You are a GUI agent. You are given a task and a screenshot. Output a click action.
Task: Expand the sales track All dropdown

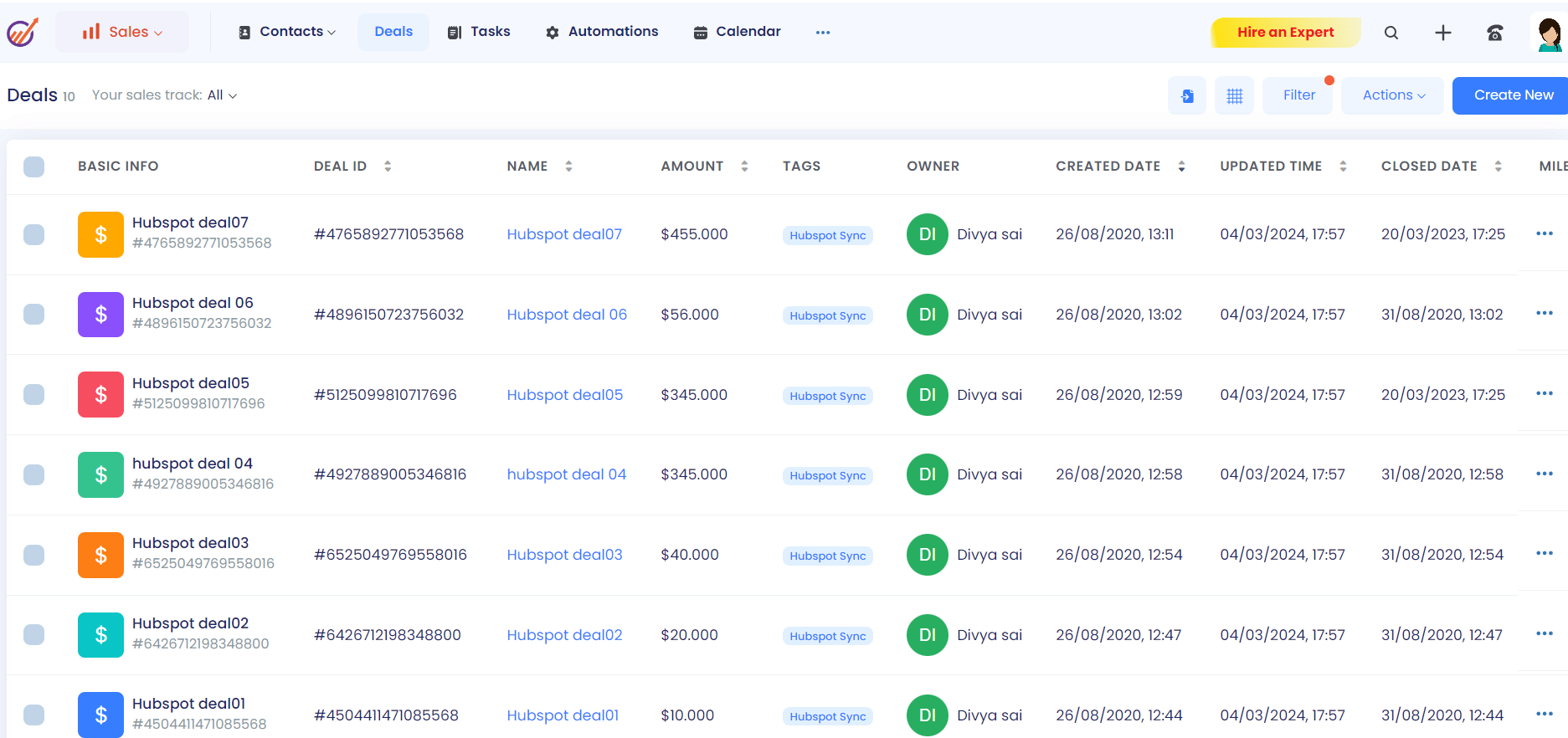click(x=222, y=95)
